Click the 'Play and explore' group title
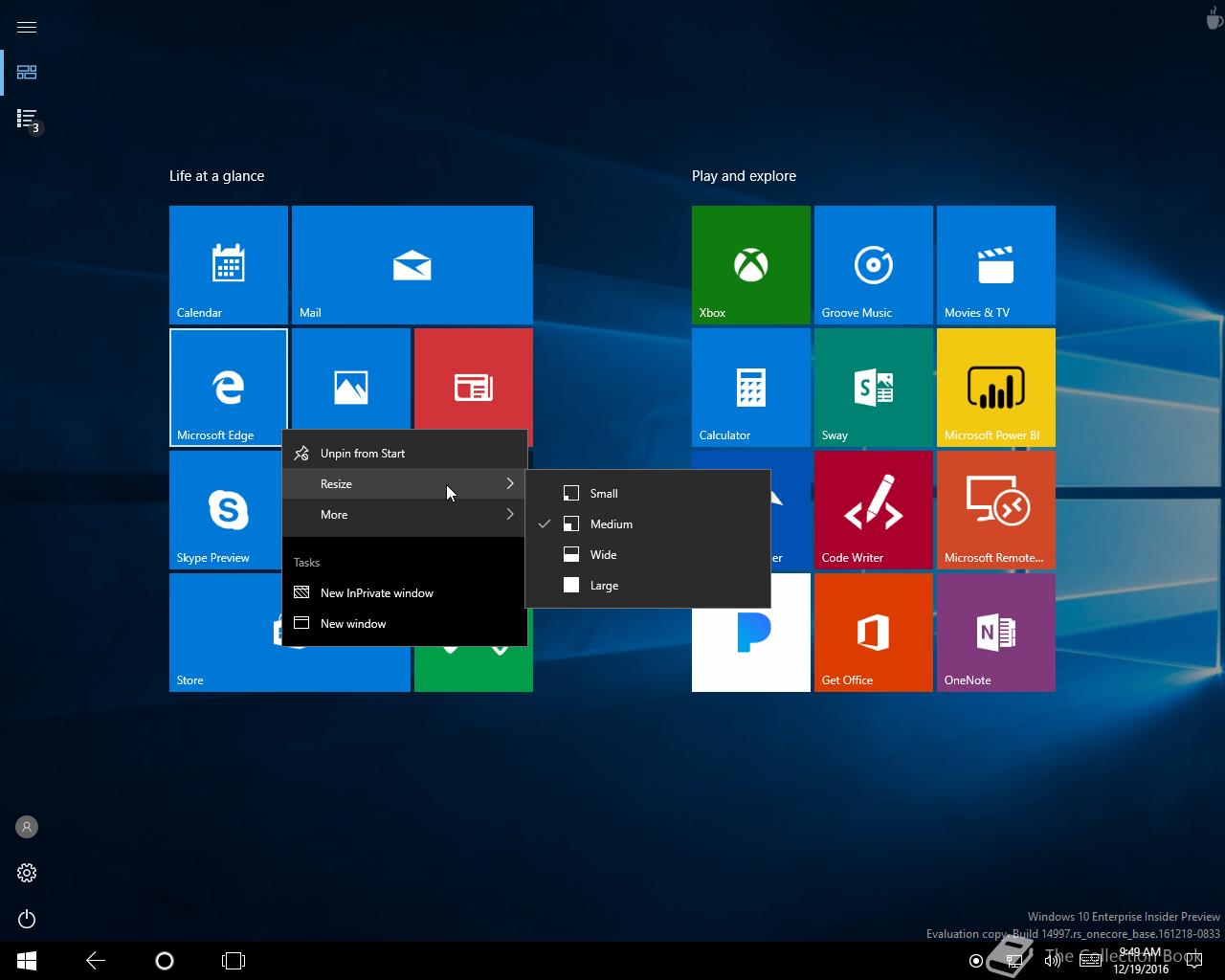The width and height of the screenshot is (1225, 980). pos(745,176)
